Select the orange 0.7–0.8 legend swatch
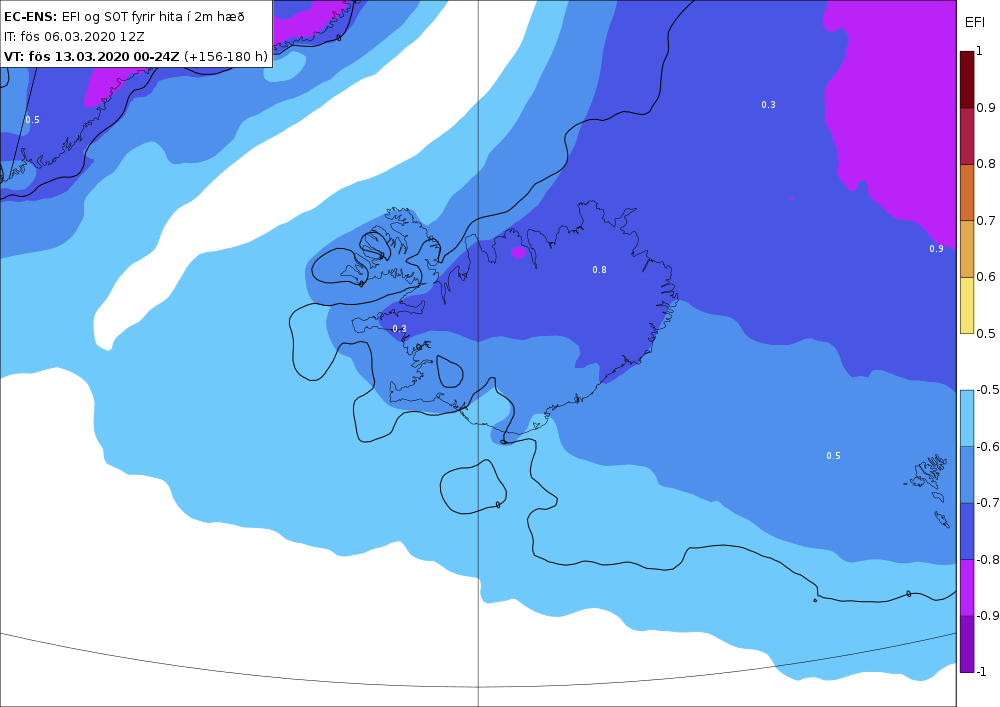Viewport: 1000px width, 707px height. coord(967,193)
